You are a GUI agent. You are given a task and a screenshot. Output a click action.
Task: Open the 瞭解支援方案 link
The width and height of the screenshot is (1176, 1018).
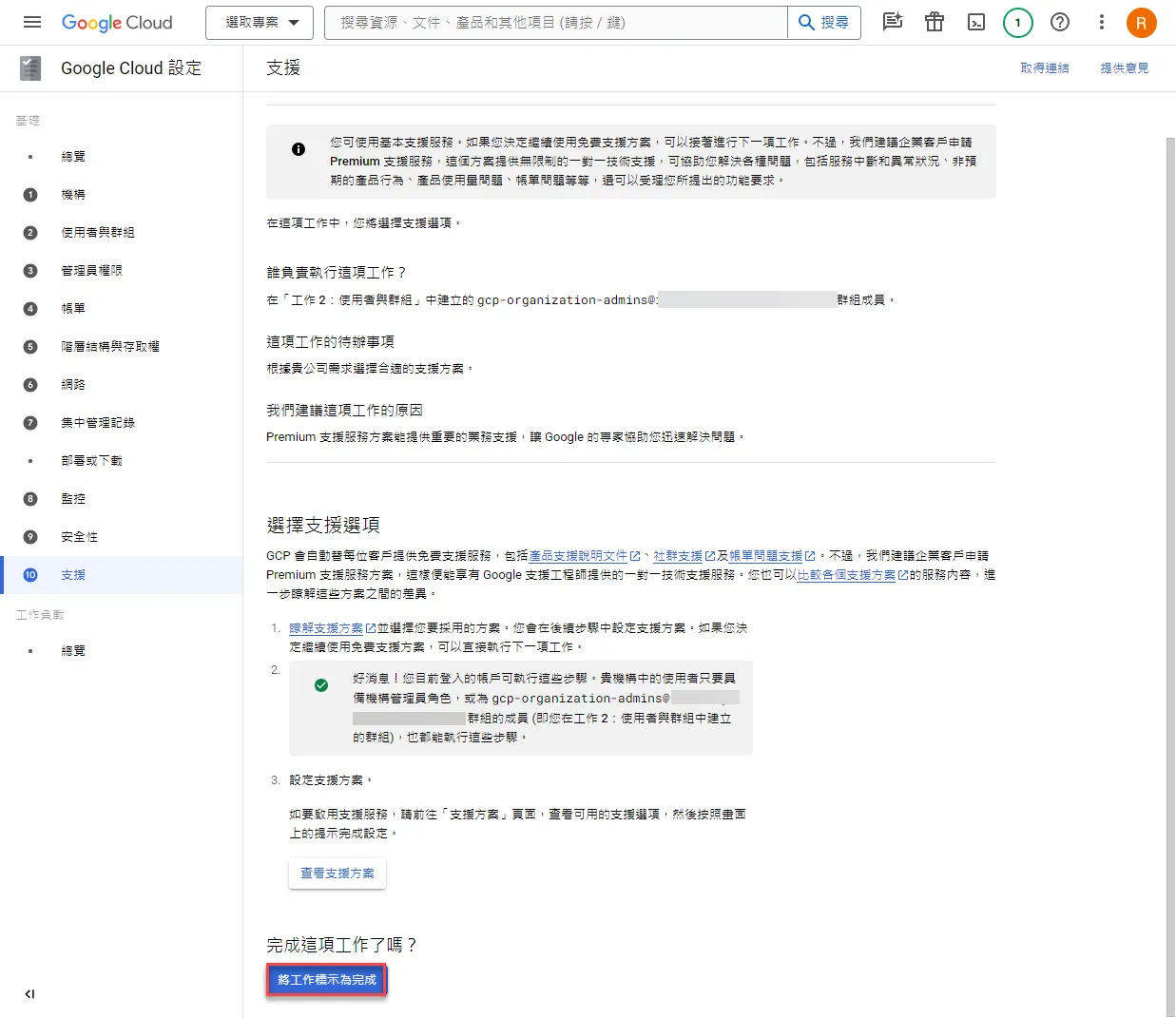click(332, 628)
